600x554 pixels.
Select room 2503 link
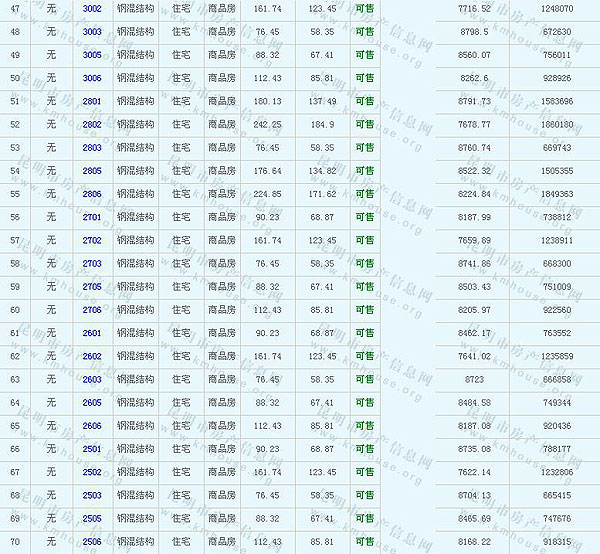coord(92,495)
